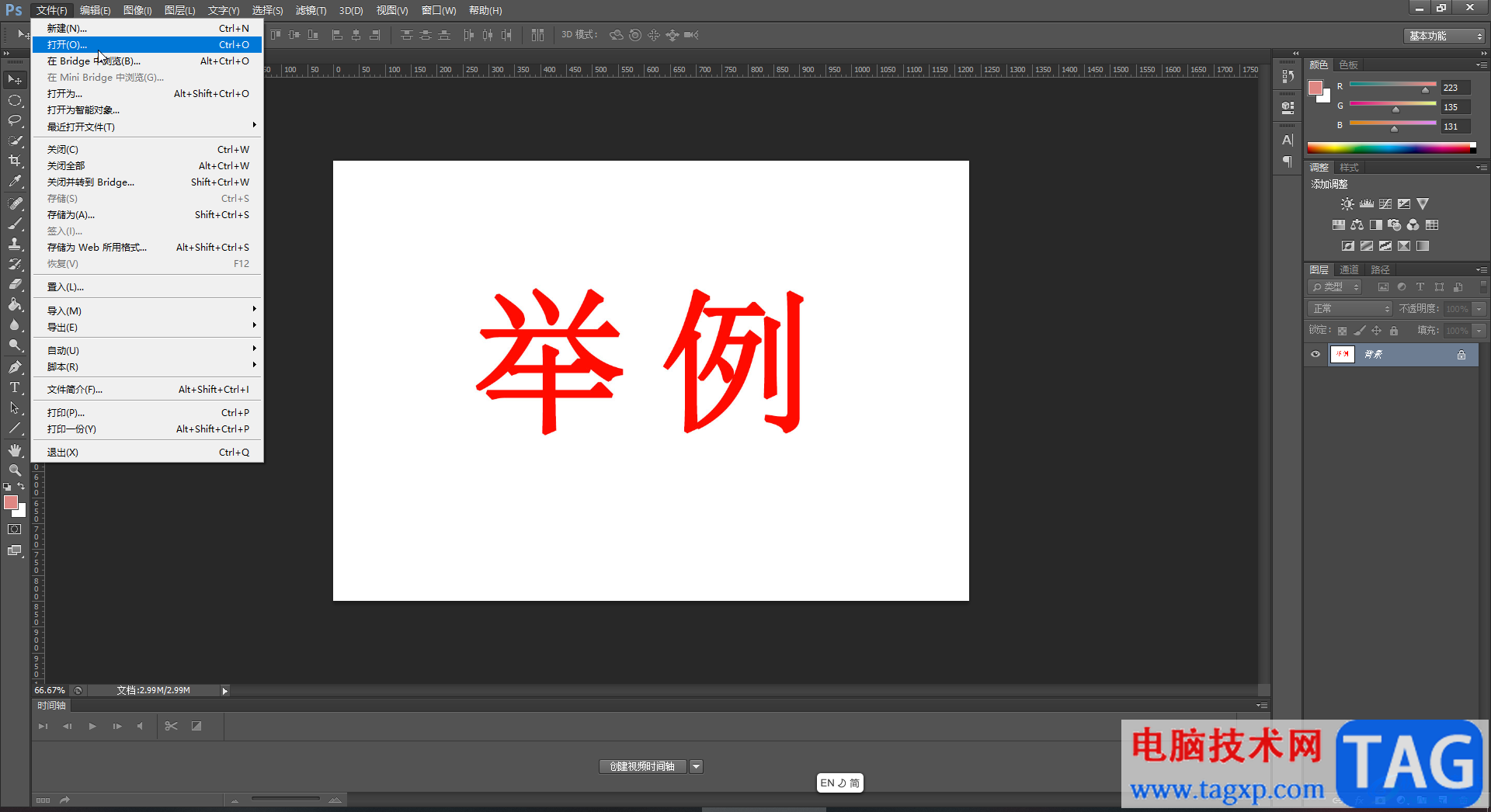Add a Brightness/Contrast adjustment
This screenshot has height=812, width=1491.
pyautogui.click(x=1347, y=204)
